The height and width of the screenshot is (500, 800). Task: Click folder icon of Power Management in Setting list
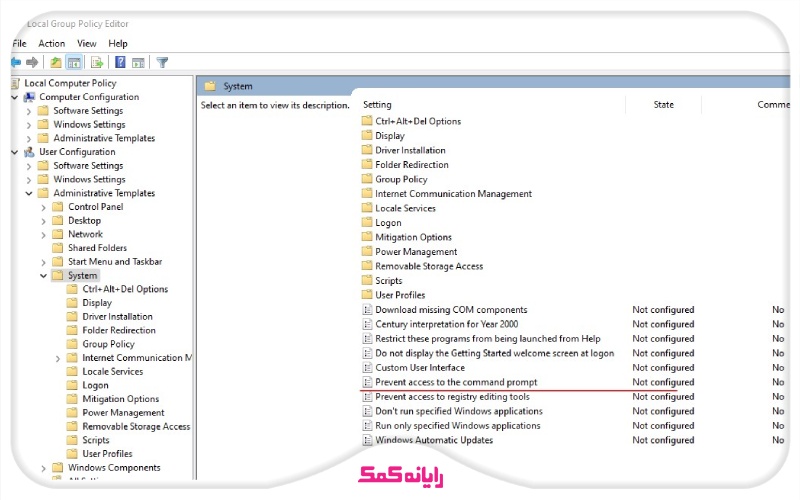click(x=367, y=252)
